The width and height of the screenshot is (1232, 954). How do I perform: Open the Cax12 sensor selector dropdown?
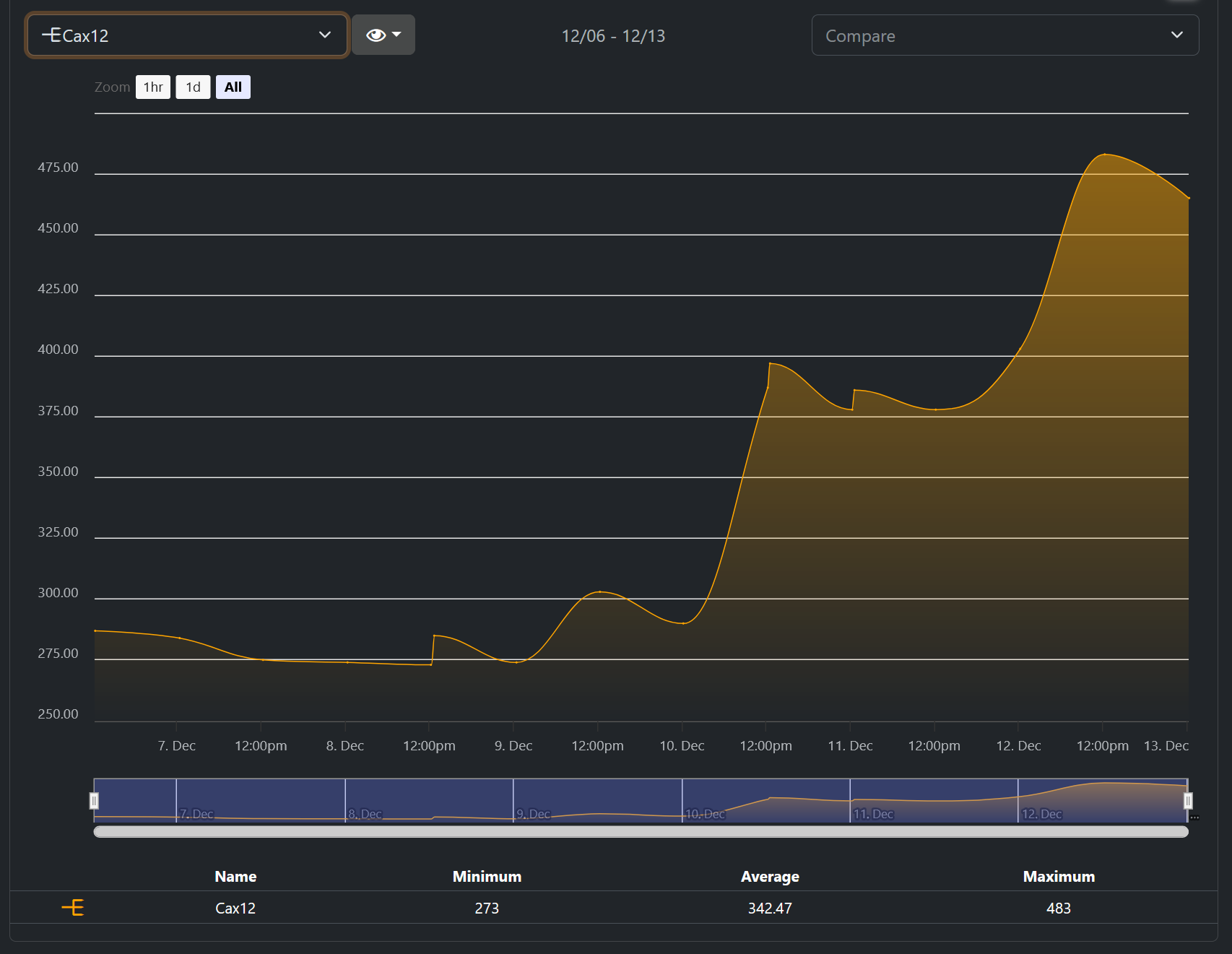(x=187, y=35)
